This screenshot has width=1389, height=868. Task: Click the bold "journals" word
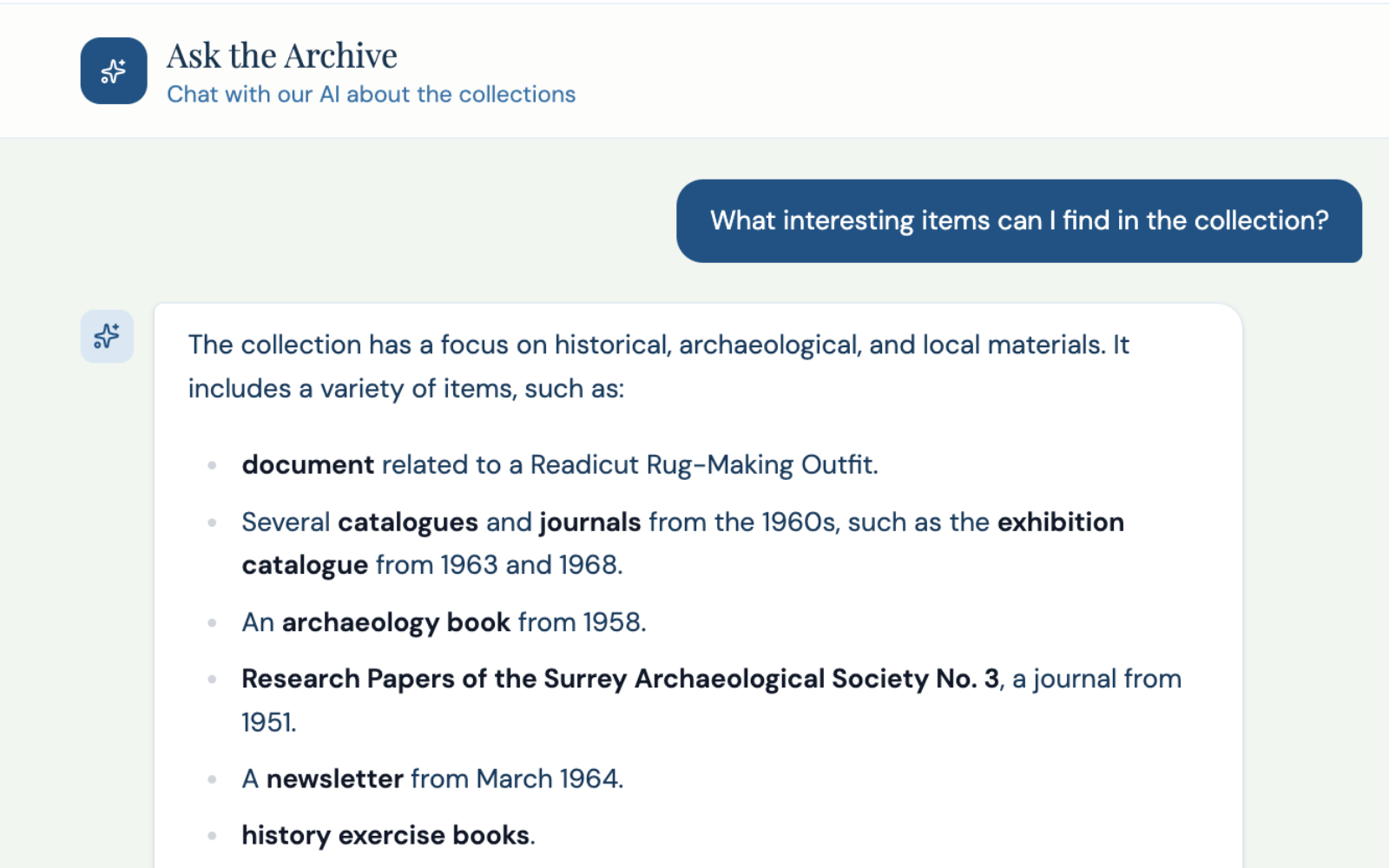pos(589,523)
